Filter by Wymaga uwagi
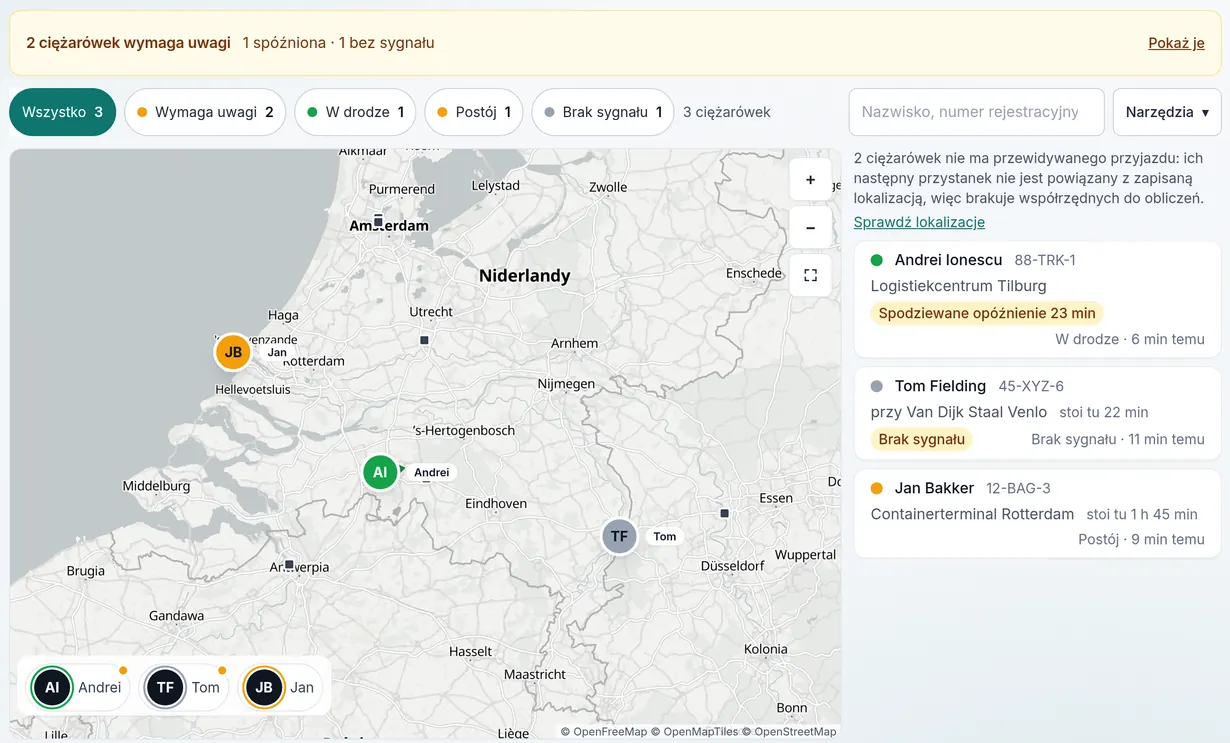1230x743 pixels. [205, 112]
